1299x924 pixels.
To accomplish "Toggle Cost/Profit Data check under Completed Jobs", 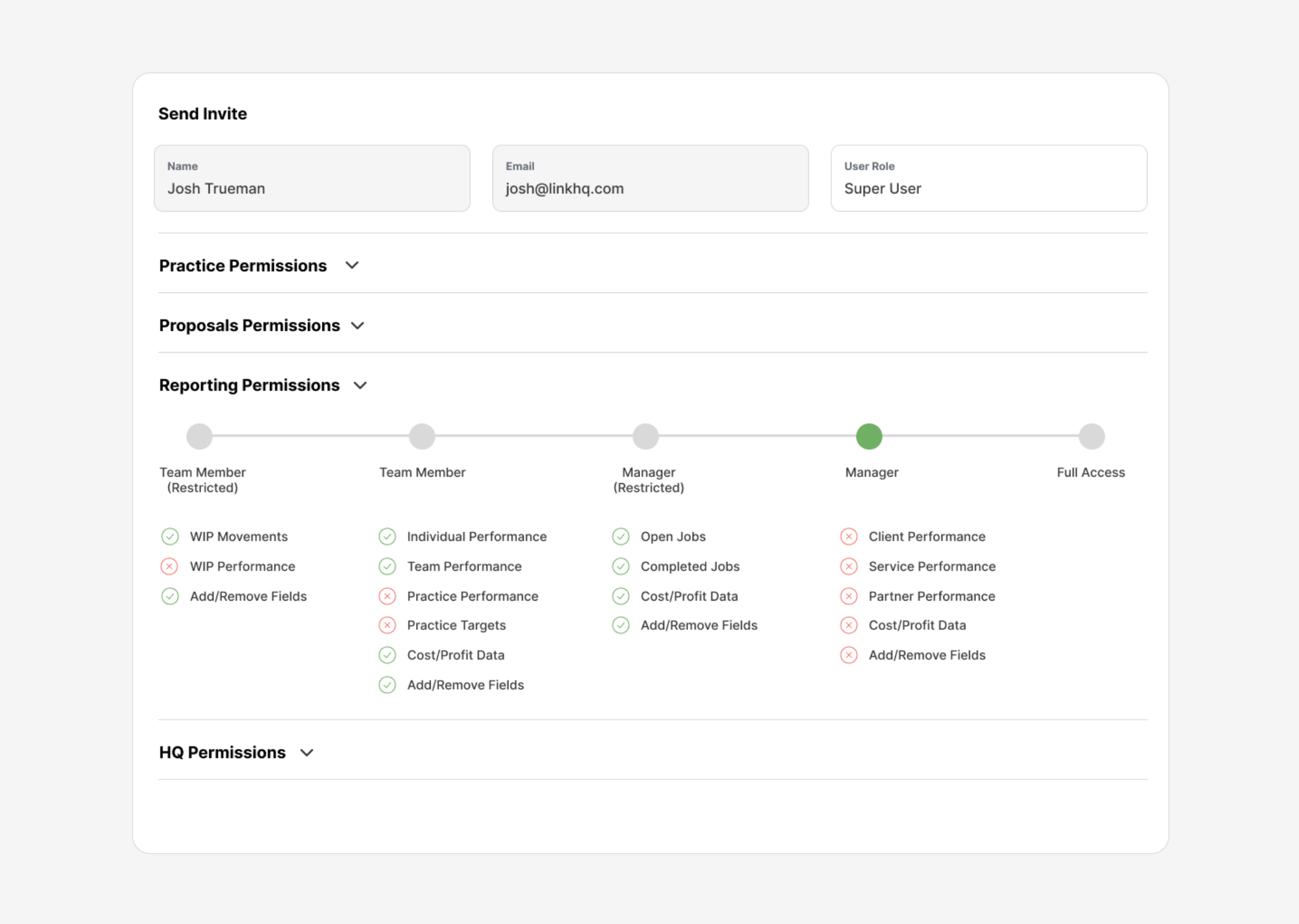I will pyautogui.click(x=621, y=596).
